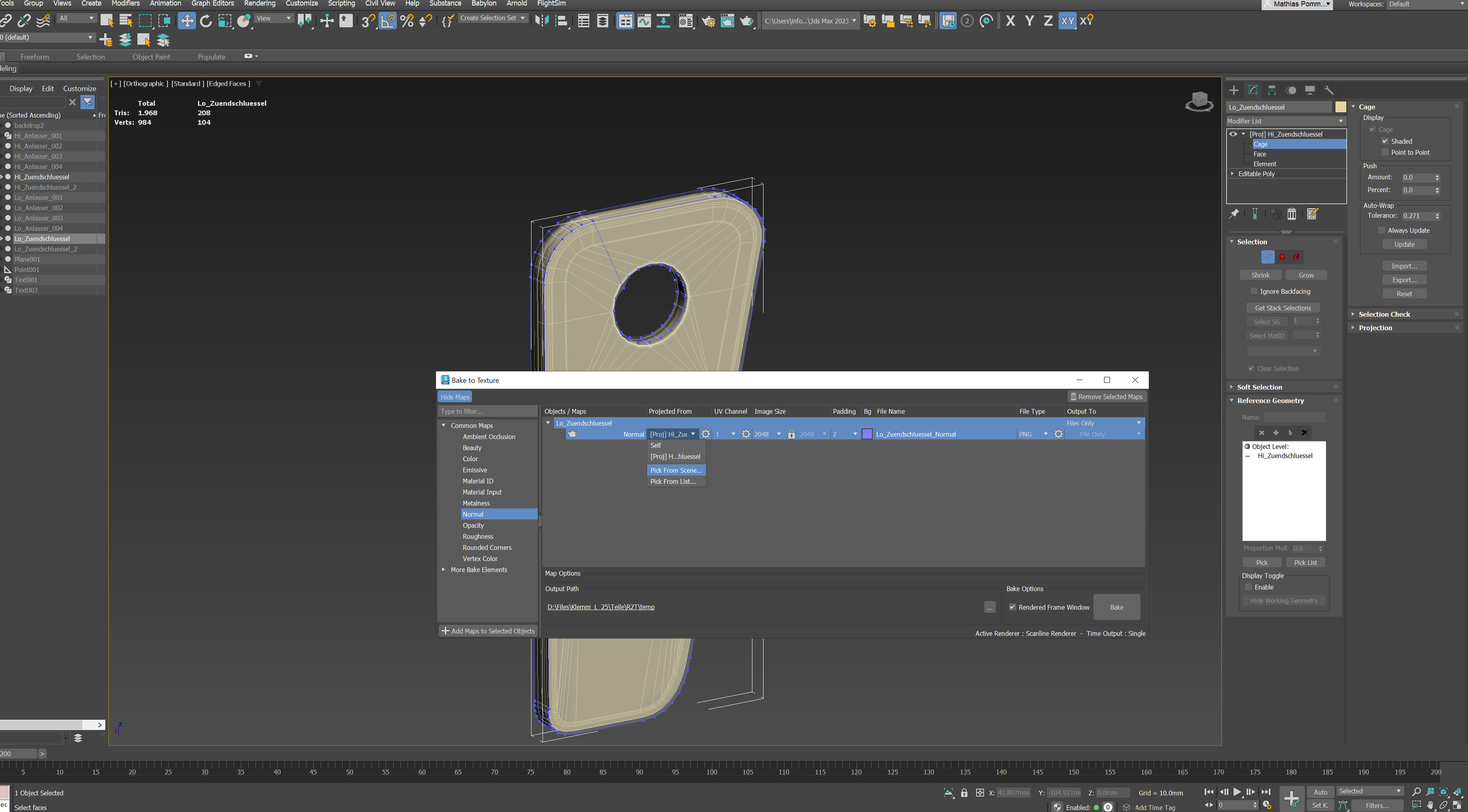Disable the Rendered Frame Window checkbox

click(1013, 607)
